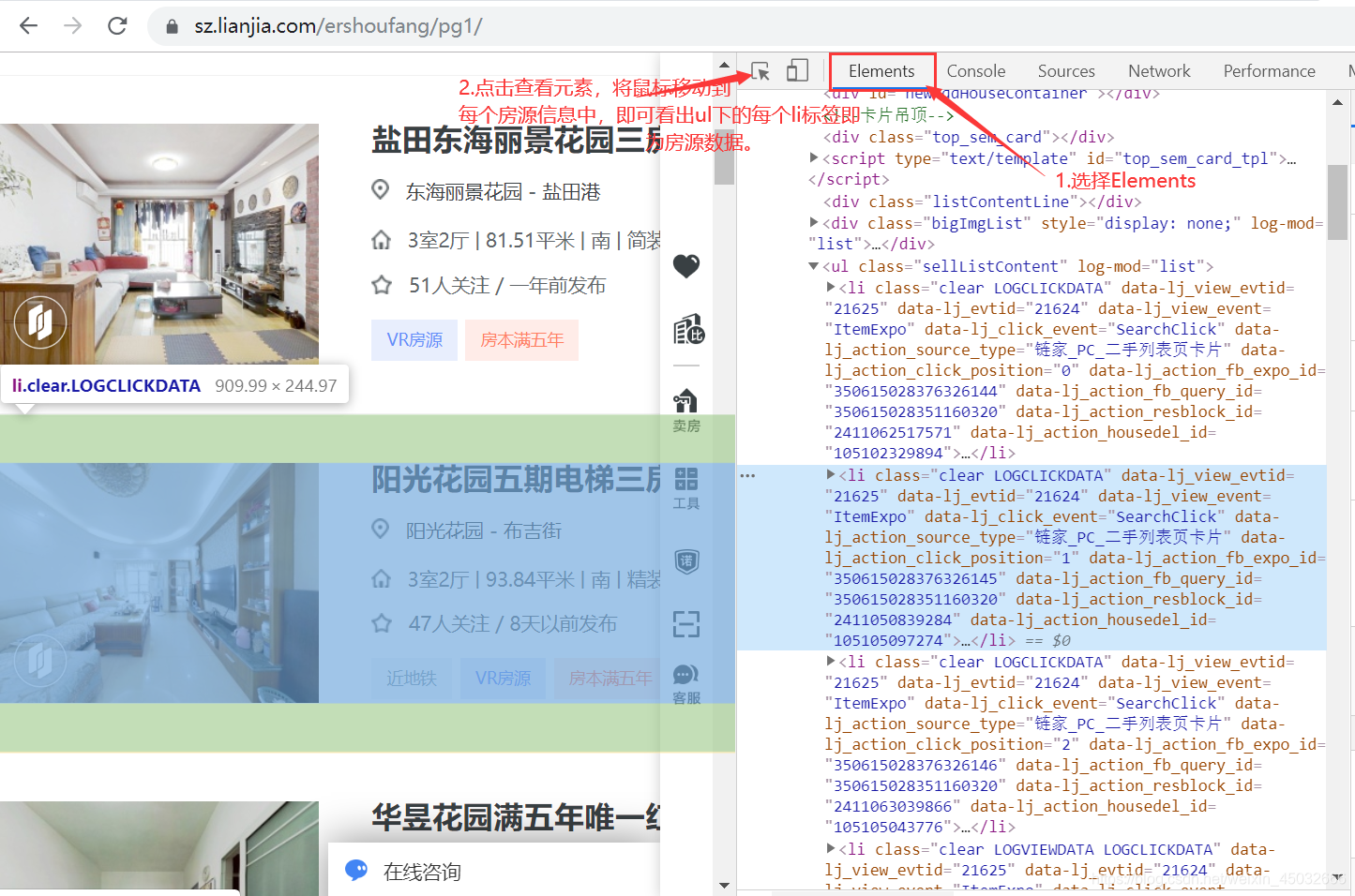Collapse the sellListContent ul node
This screenshot has width=1355, height=896.
814,266
